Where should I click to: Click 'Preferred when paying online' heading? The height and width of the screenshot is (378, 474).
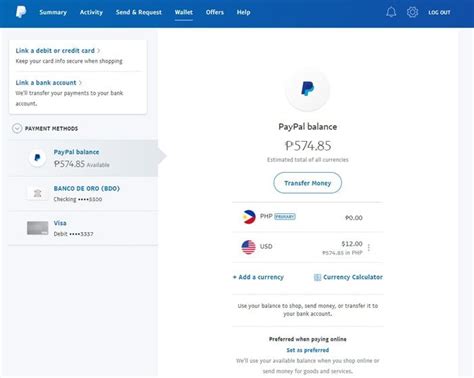coord(307,339)
